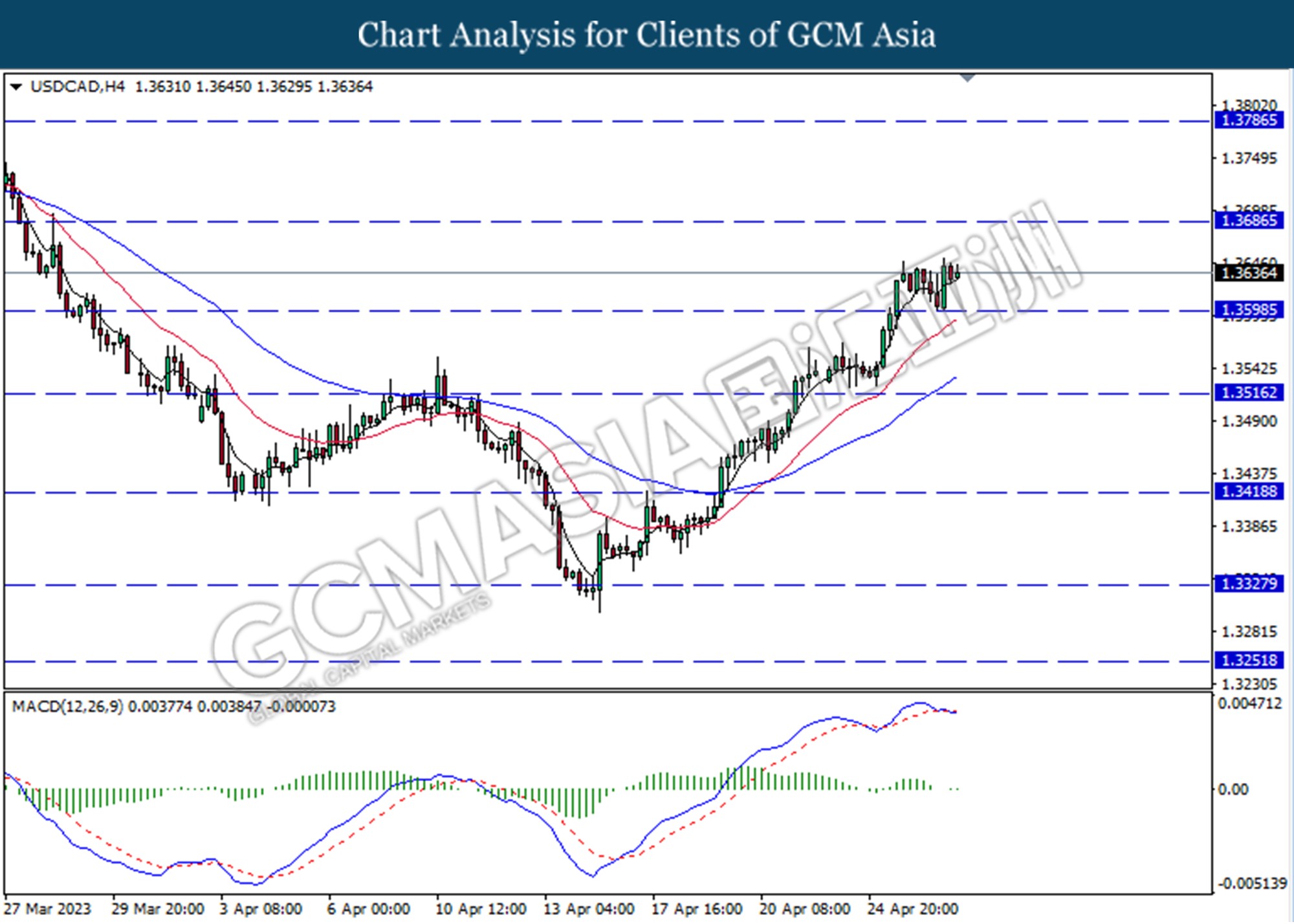Click the Chart Analysis for Clients header title

pos(647,35)
